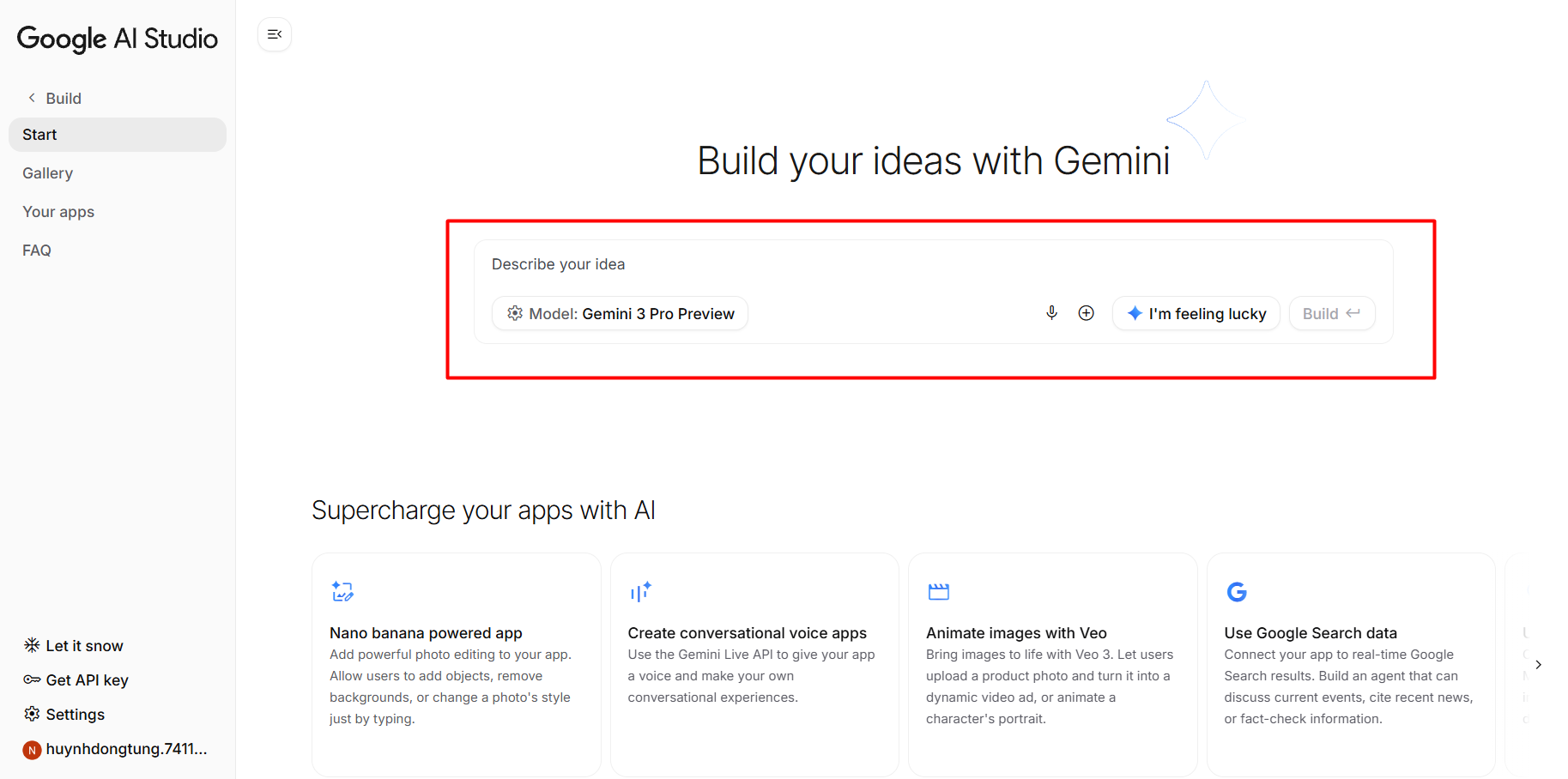Screen dimensions: 1568x779
Task: Click the Veo clapperboard card icon
Action: click(938, 591)
